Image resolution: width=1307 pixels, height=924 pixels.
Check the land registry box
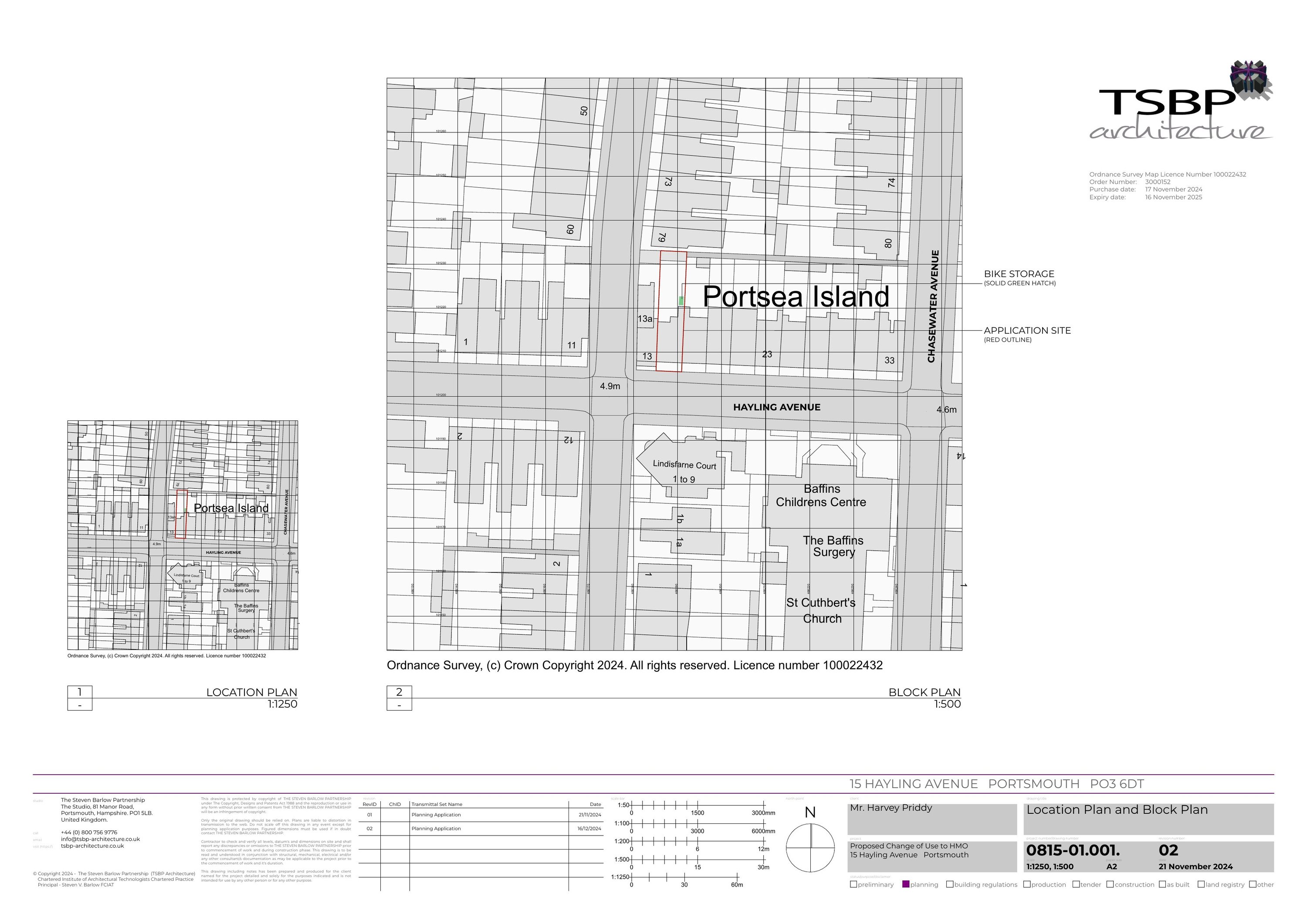pos(1202,885)
